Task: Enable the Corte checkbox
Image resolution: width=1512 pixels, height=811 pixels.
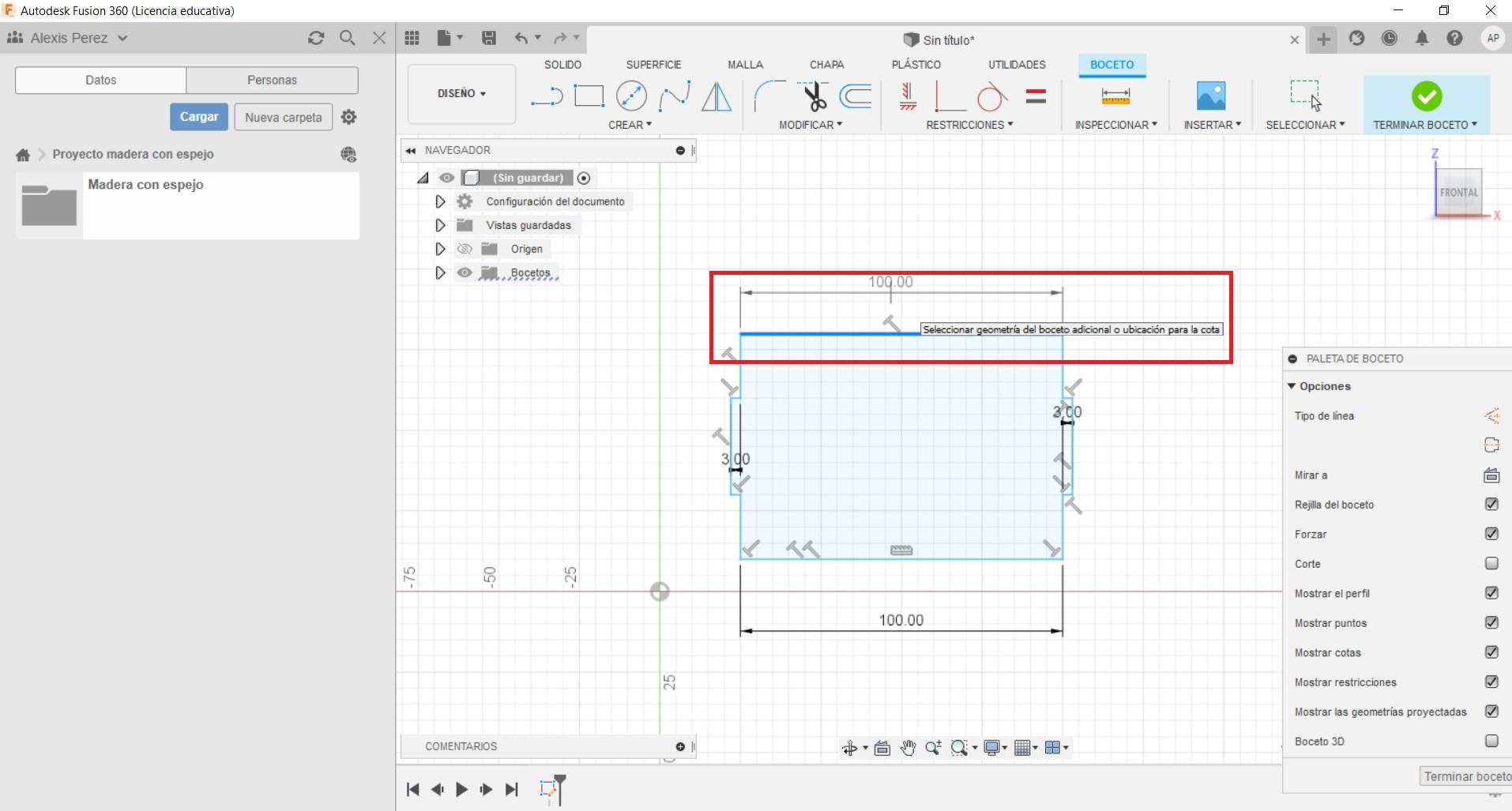Action: point(1491,564)
